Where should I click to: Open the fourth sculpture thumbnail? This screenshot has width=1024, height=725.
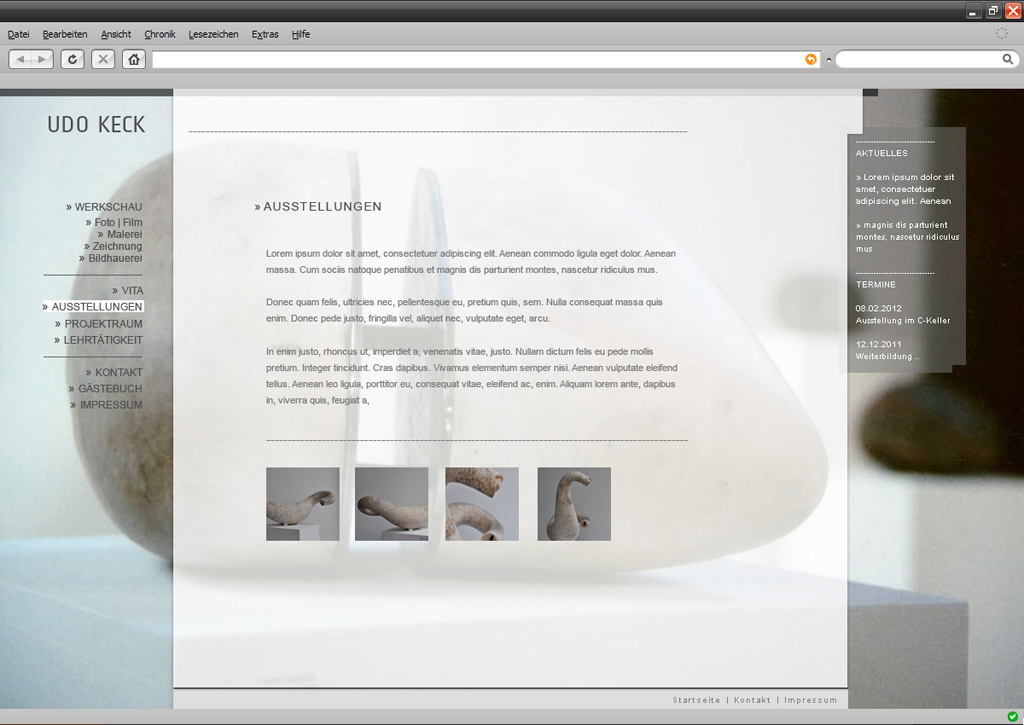[x=574, y=504]
